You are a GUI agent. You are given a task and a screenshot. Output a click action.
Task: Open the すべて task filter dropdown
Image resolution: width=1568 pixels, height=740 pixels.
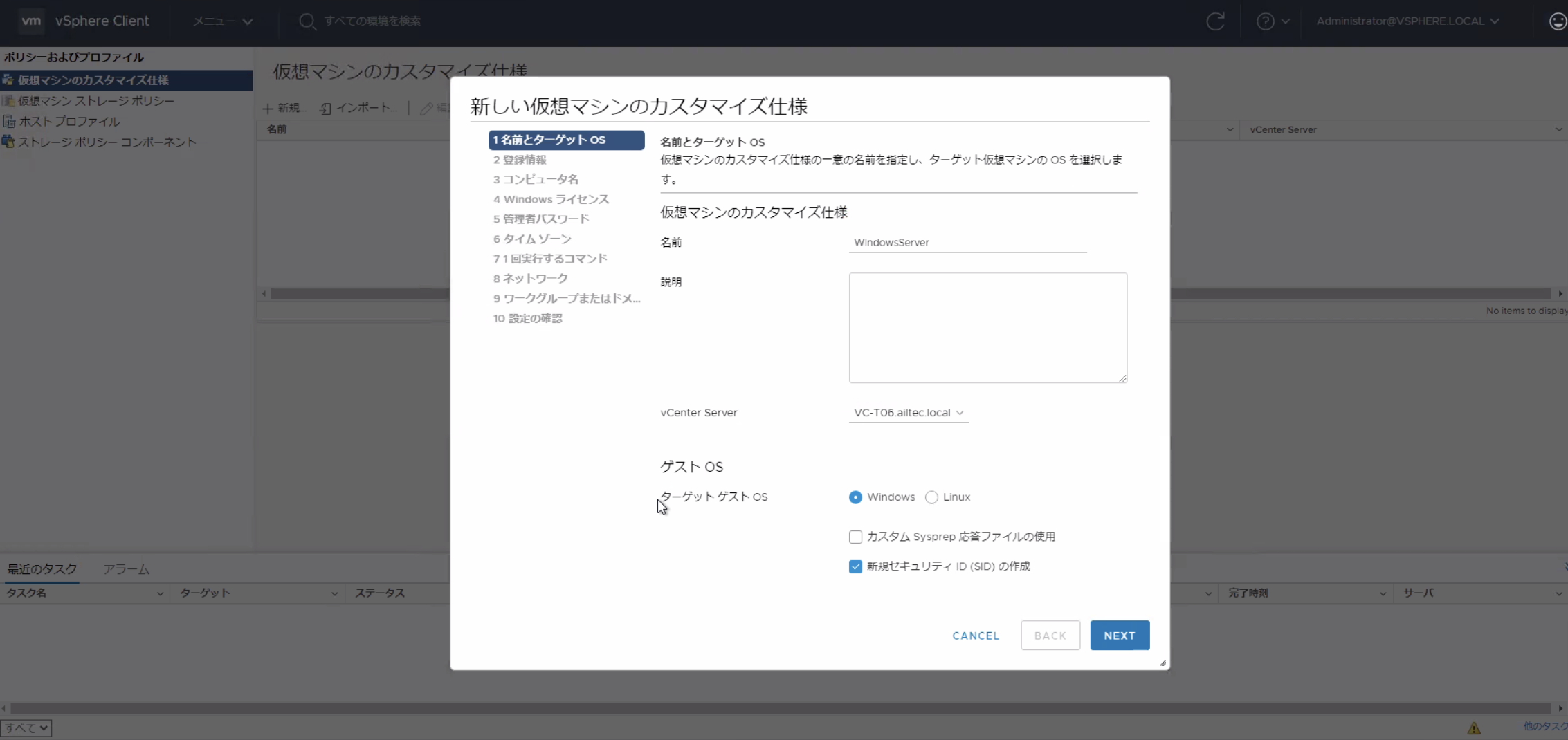(x=27, y=728)
